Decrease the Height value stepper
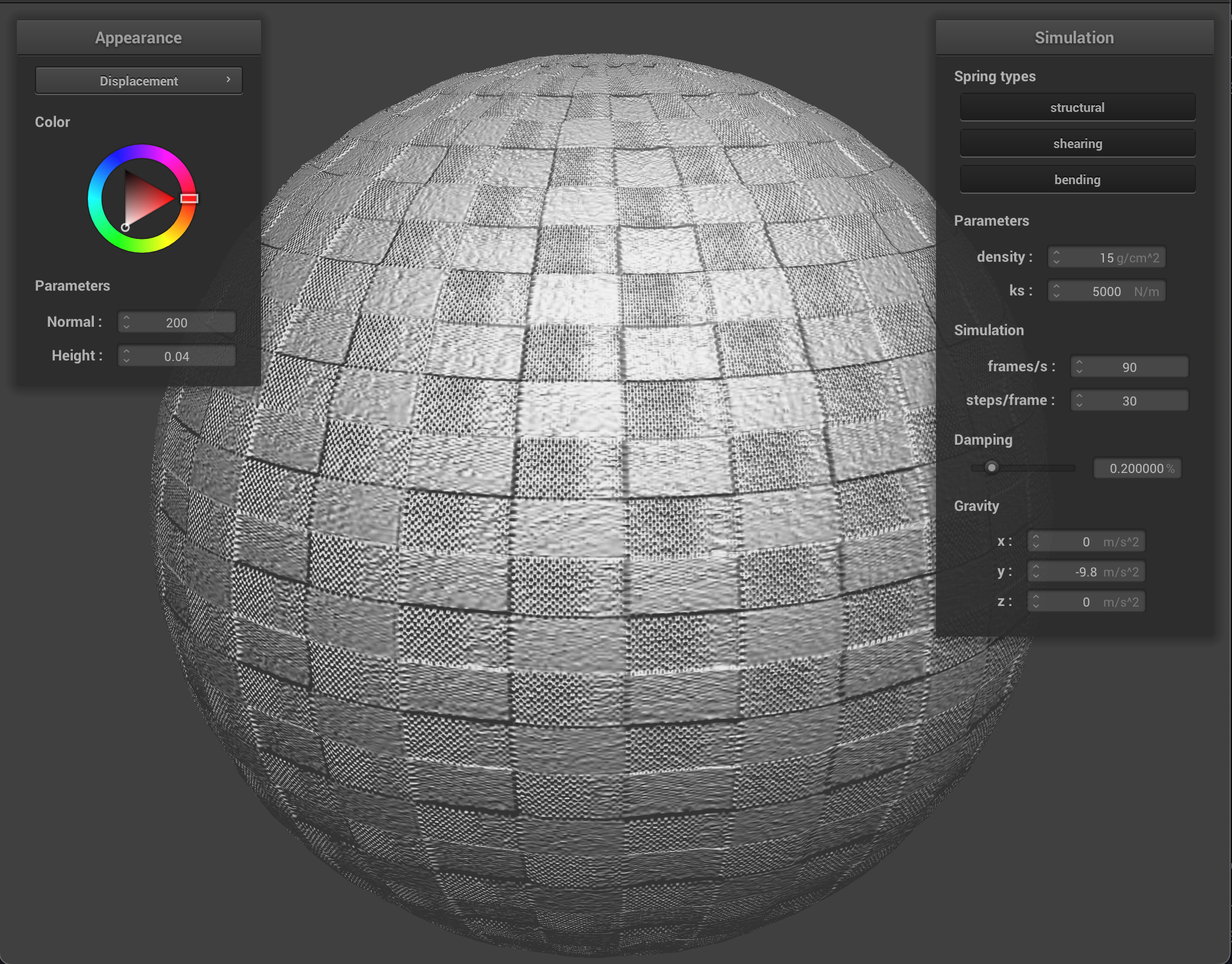The image size is (1232, 964). 126,359
